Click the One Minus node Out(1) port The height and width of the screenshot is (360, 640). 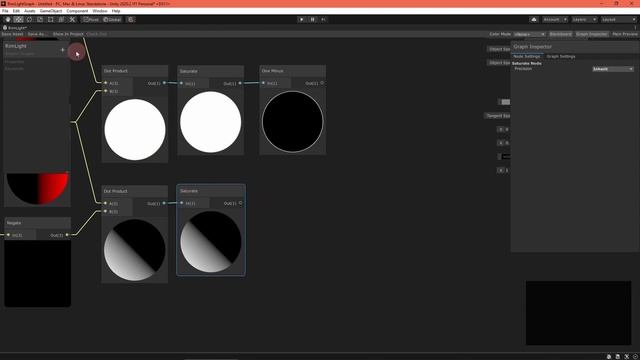pyautogui.click(x=322, y=83)
